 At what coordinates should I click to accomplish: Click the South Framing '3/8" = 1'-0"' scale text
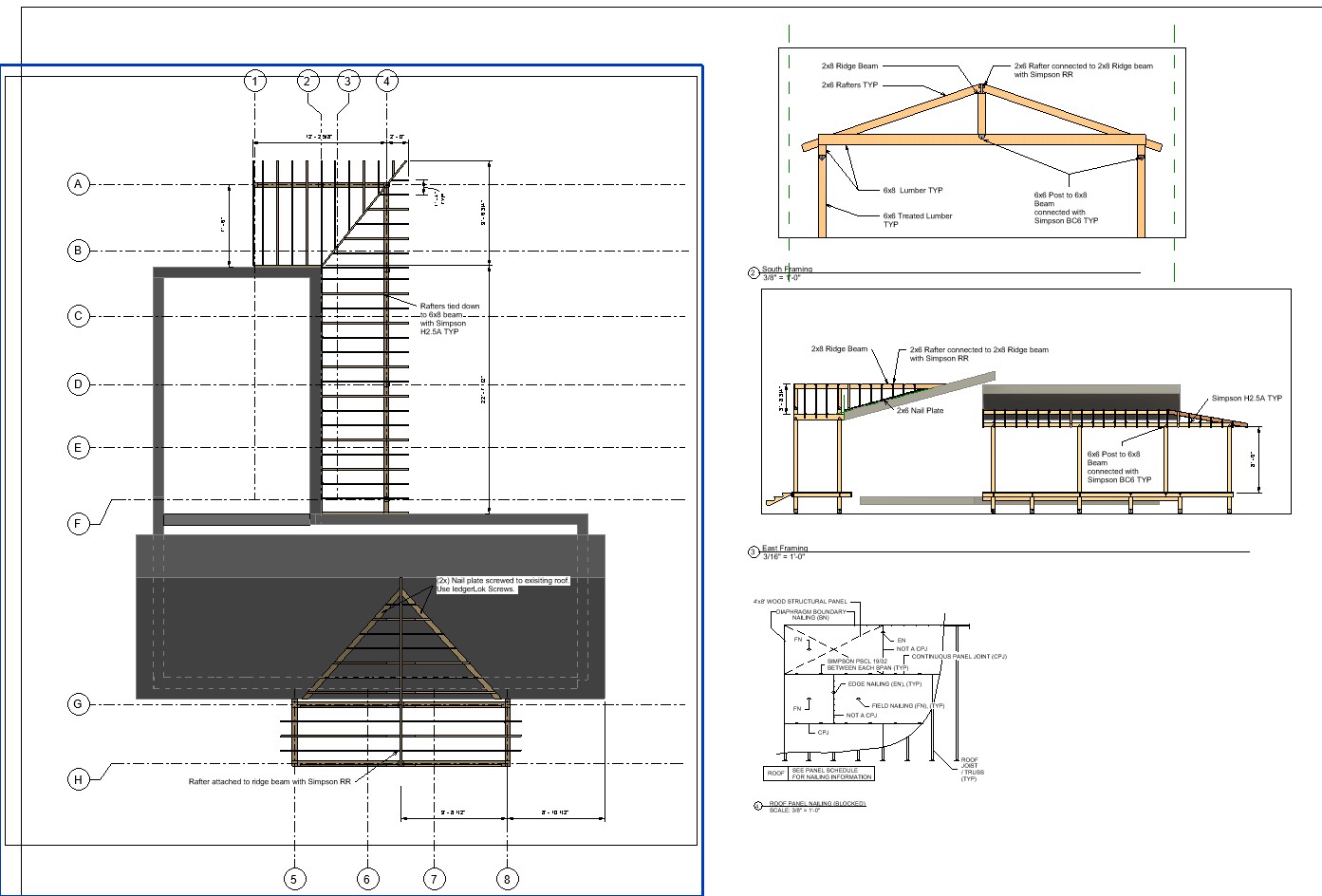click(x=781, y=278)
